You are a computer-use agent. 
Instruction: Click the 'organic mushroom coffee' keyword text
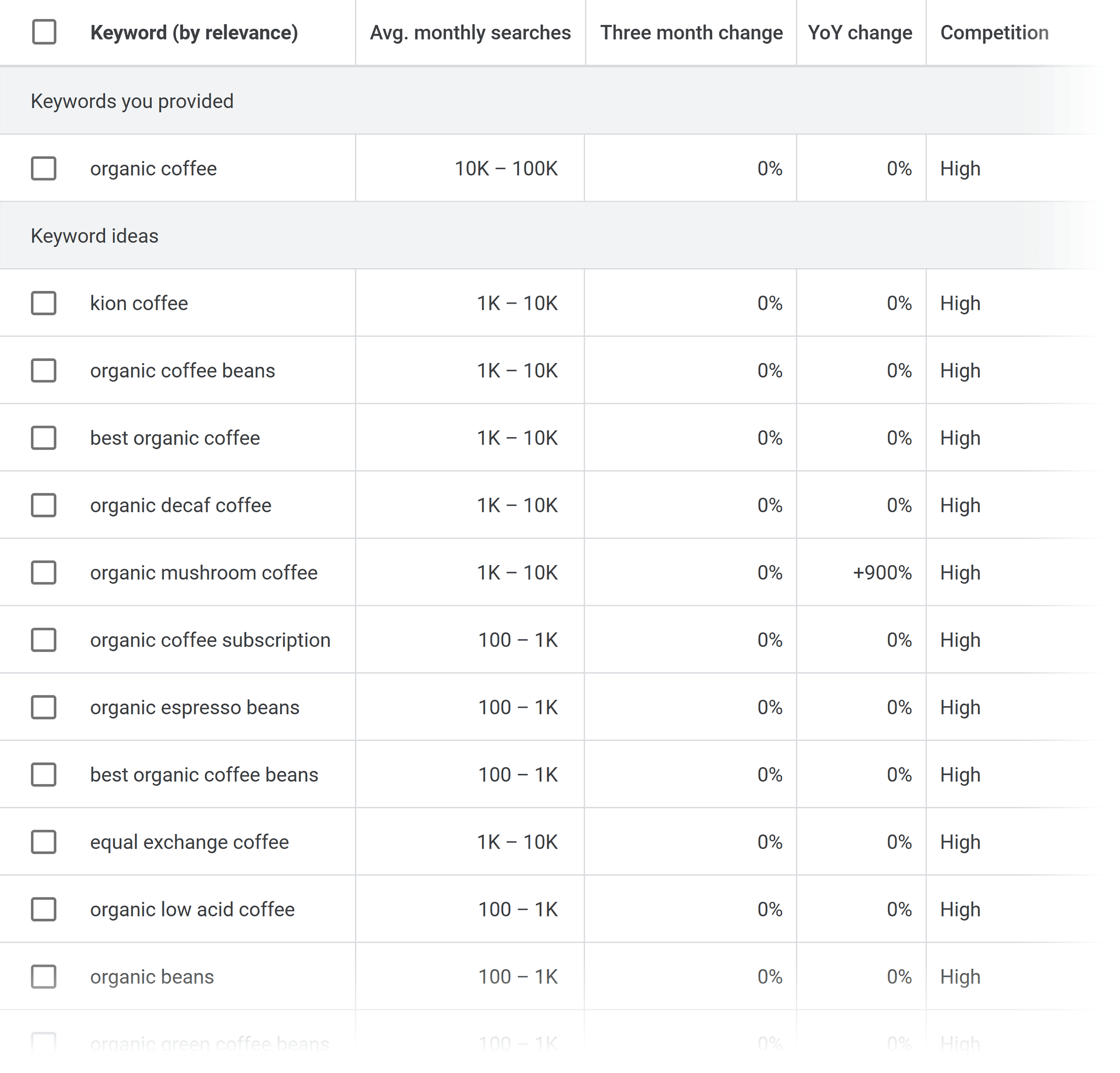203,573
